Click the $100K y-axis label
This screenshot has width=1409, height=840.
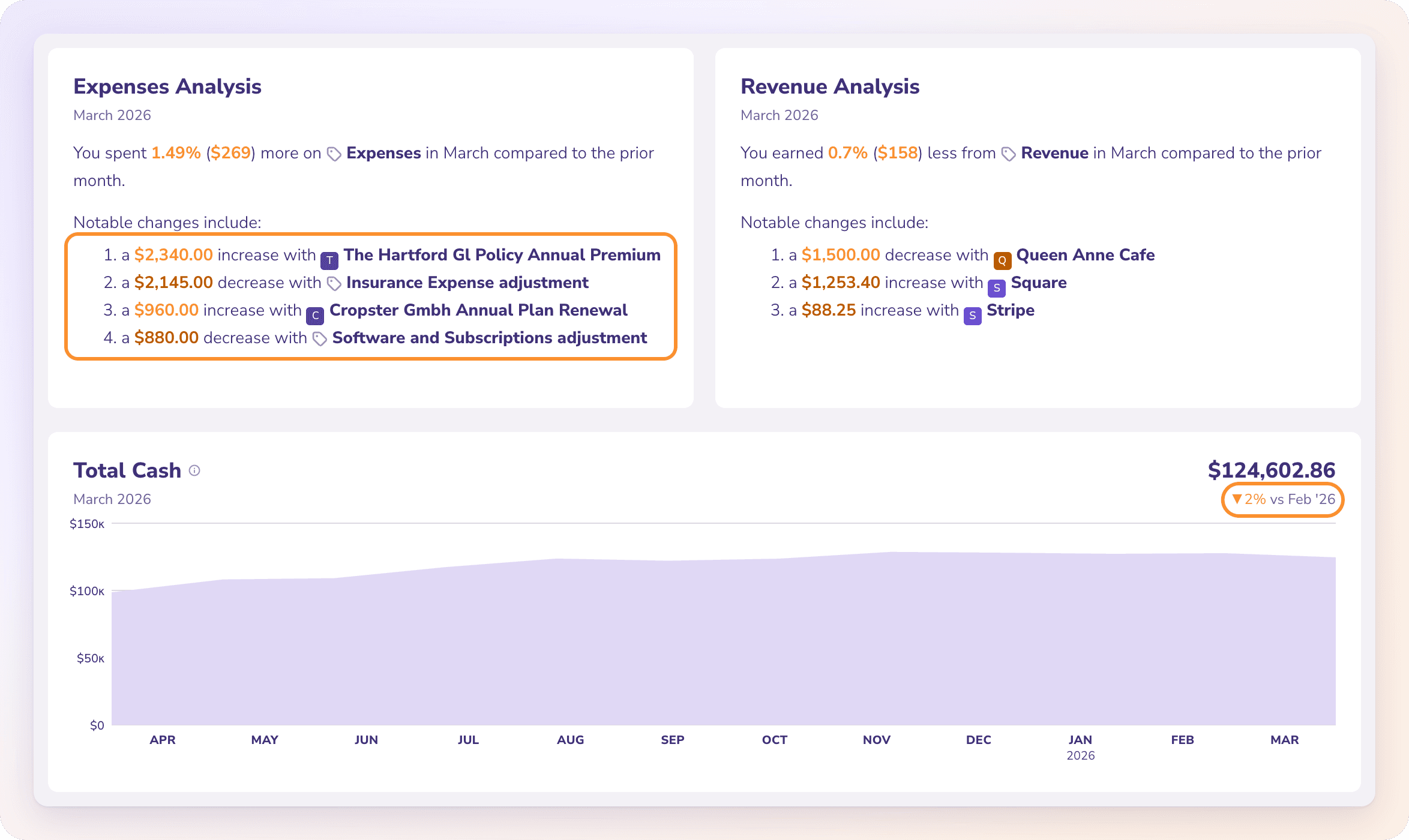(87, 591)
